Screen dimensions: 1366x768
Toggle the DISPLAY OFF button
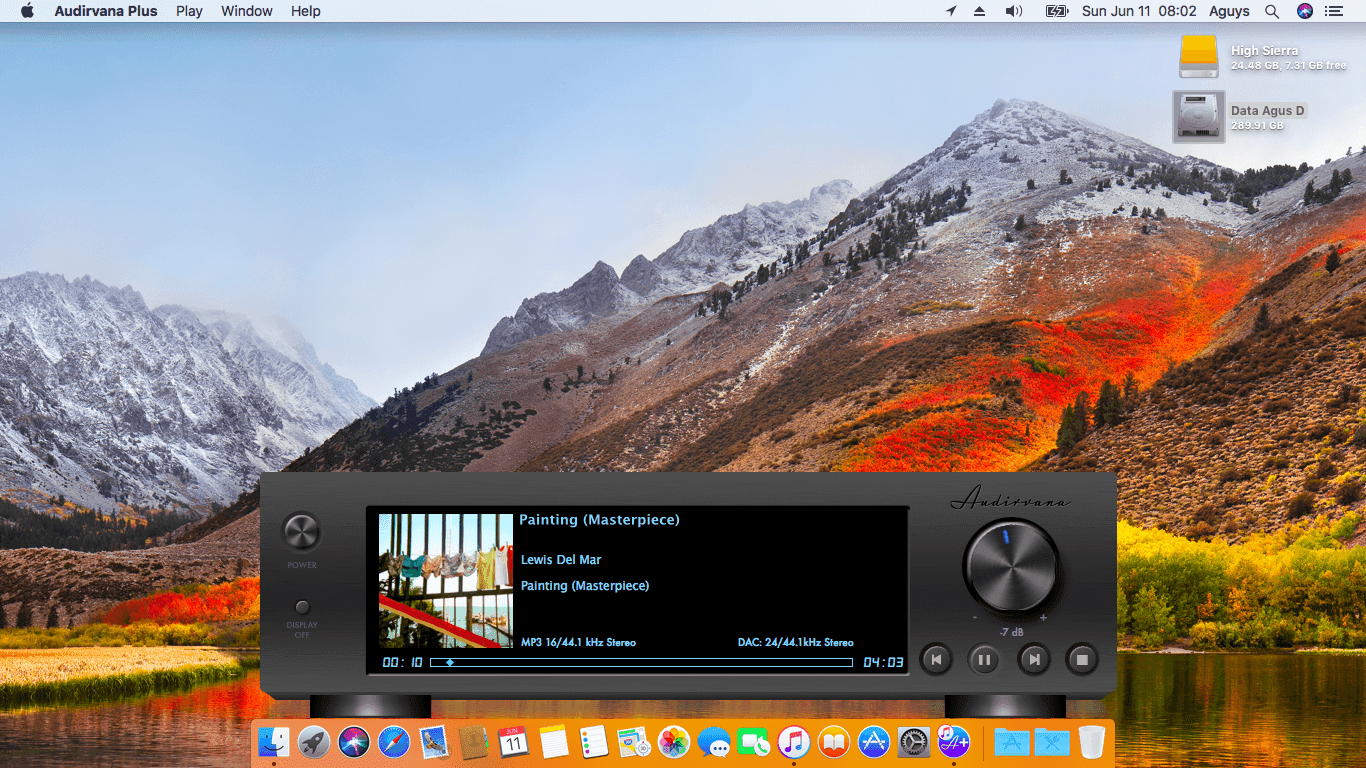pos(302,607)
